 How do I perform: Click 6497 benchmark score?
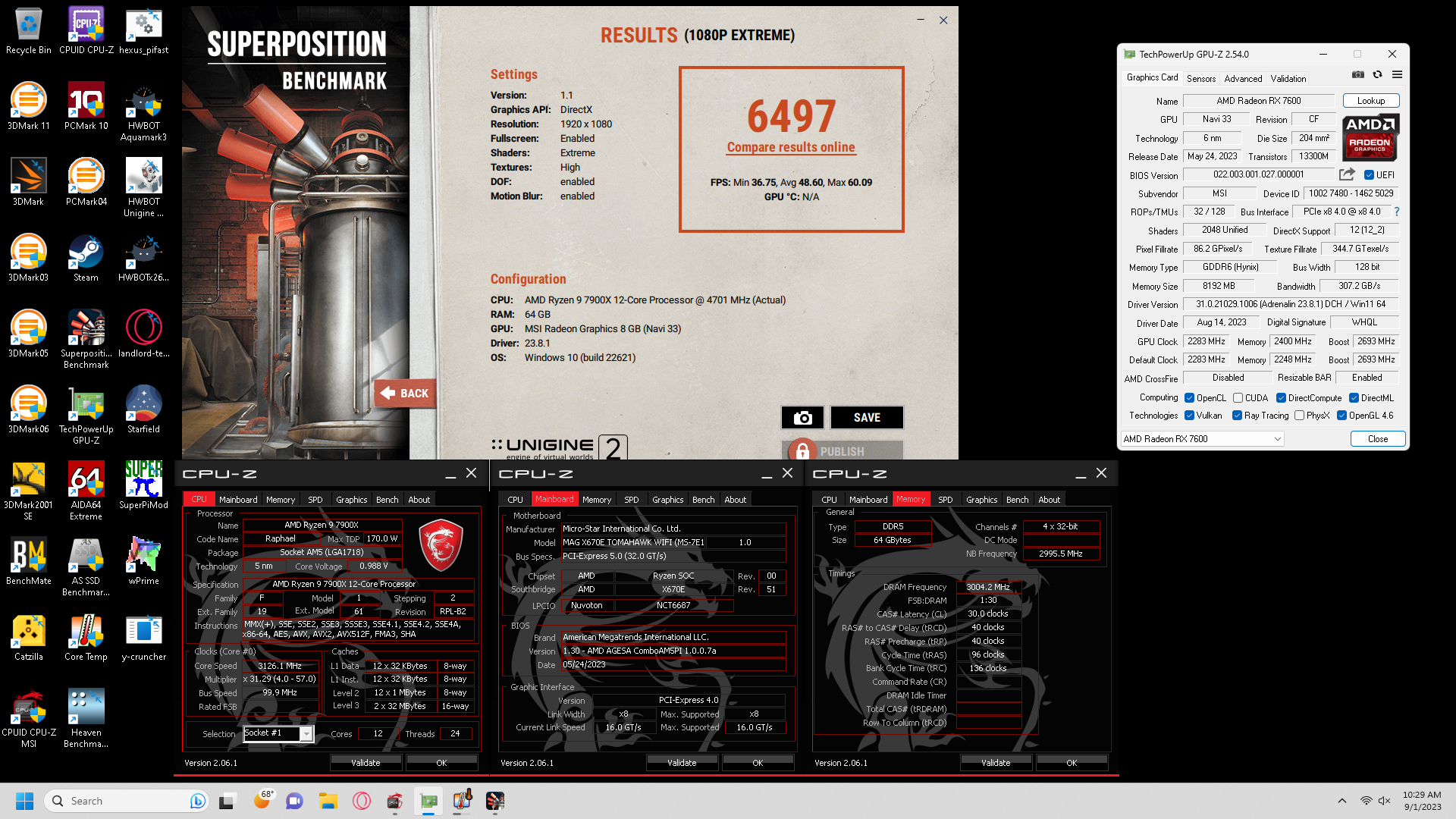click(791, 115)
